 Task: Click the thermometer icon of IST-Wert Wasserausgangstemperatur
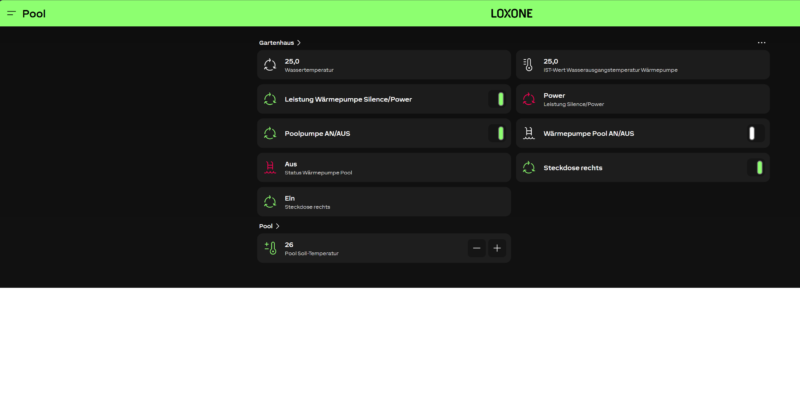[529, 65]
